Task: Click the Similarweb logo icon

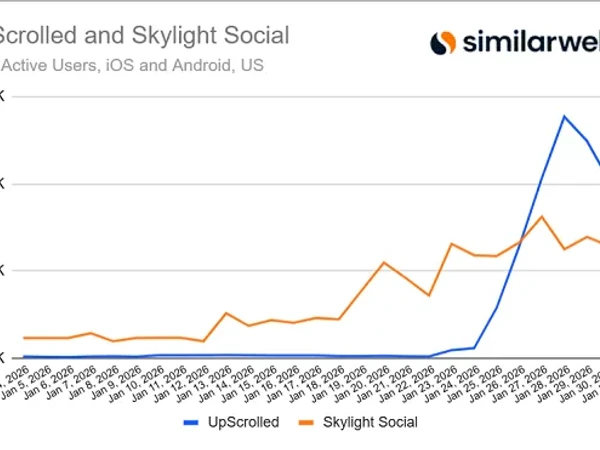Action: point(443,43)
